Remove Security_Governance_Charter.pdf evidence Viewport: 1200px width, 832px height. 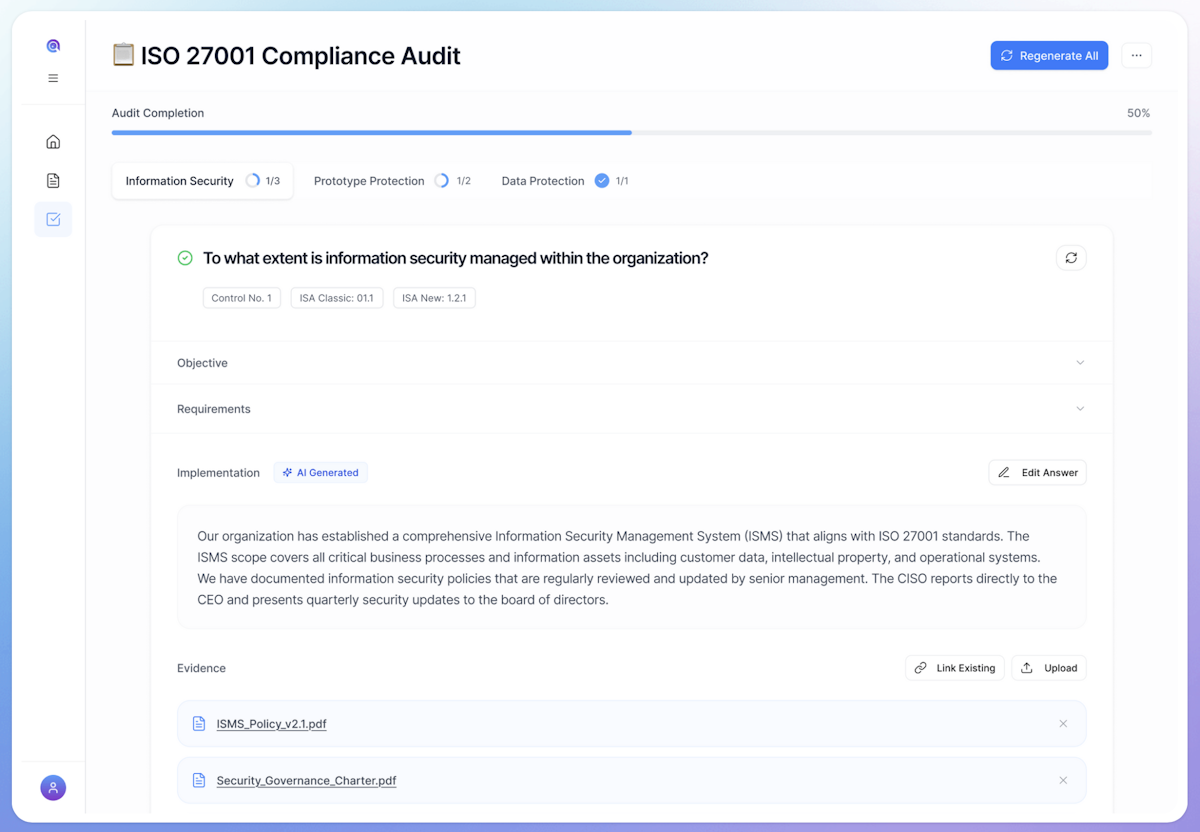point(1063,781)
